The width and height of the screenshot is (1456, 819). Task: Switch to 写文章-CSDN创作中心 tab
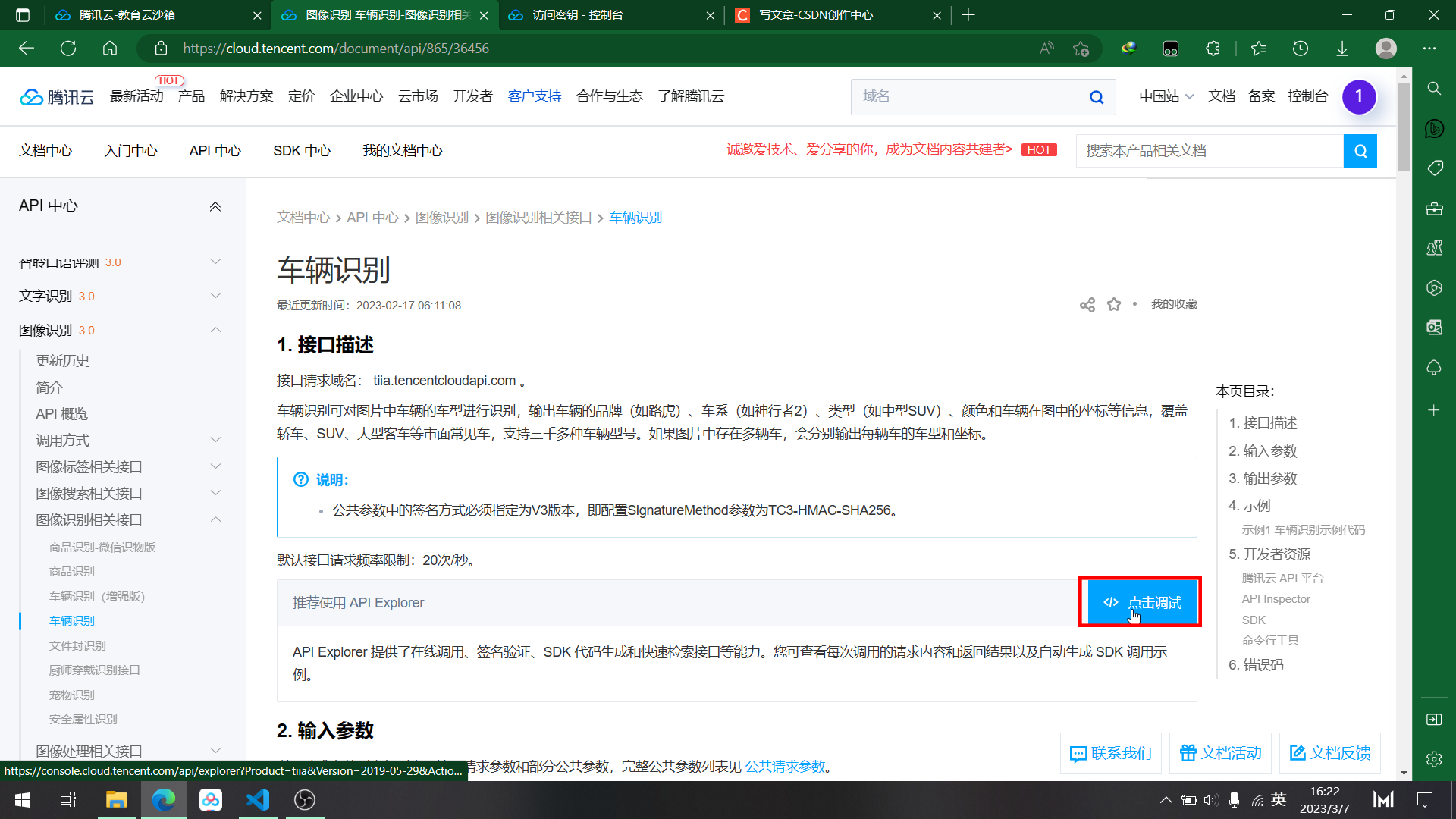click(838, 15)
